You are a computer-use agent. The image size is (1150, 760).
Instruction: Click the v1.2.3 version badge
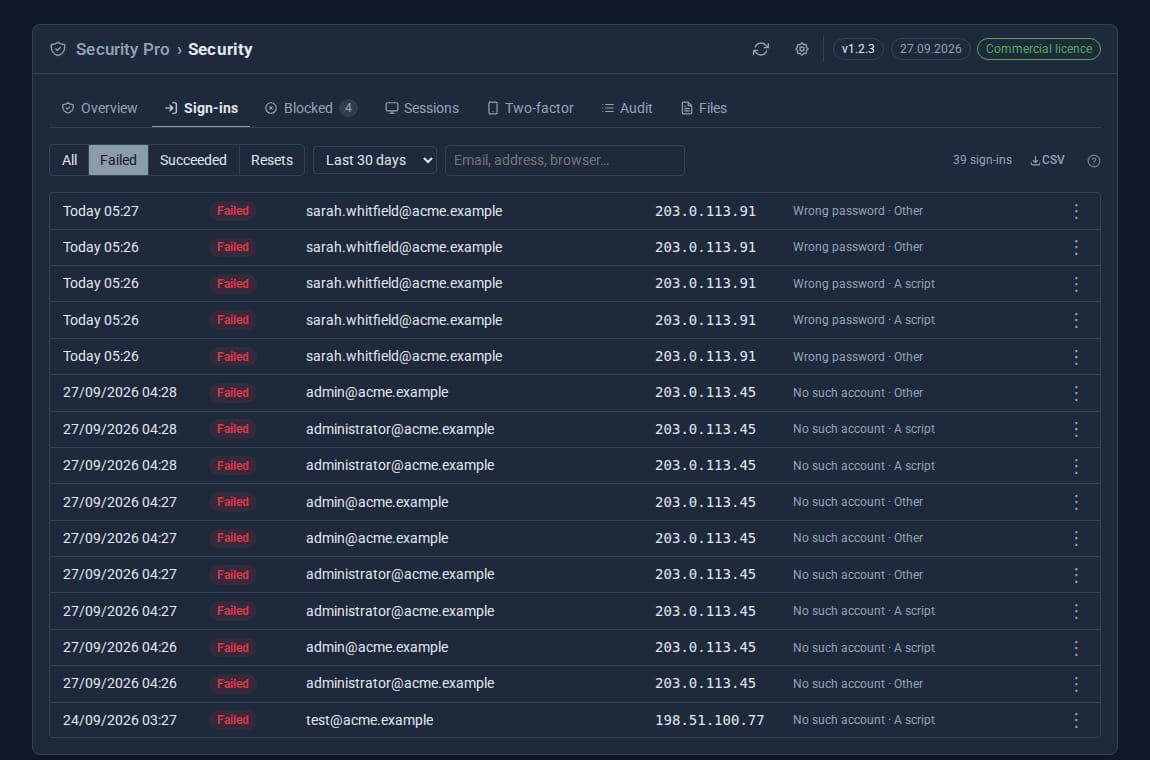point(858,49)
